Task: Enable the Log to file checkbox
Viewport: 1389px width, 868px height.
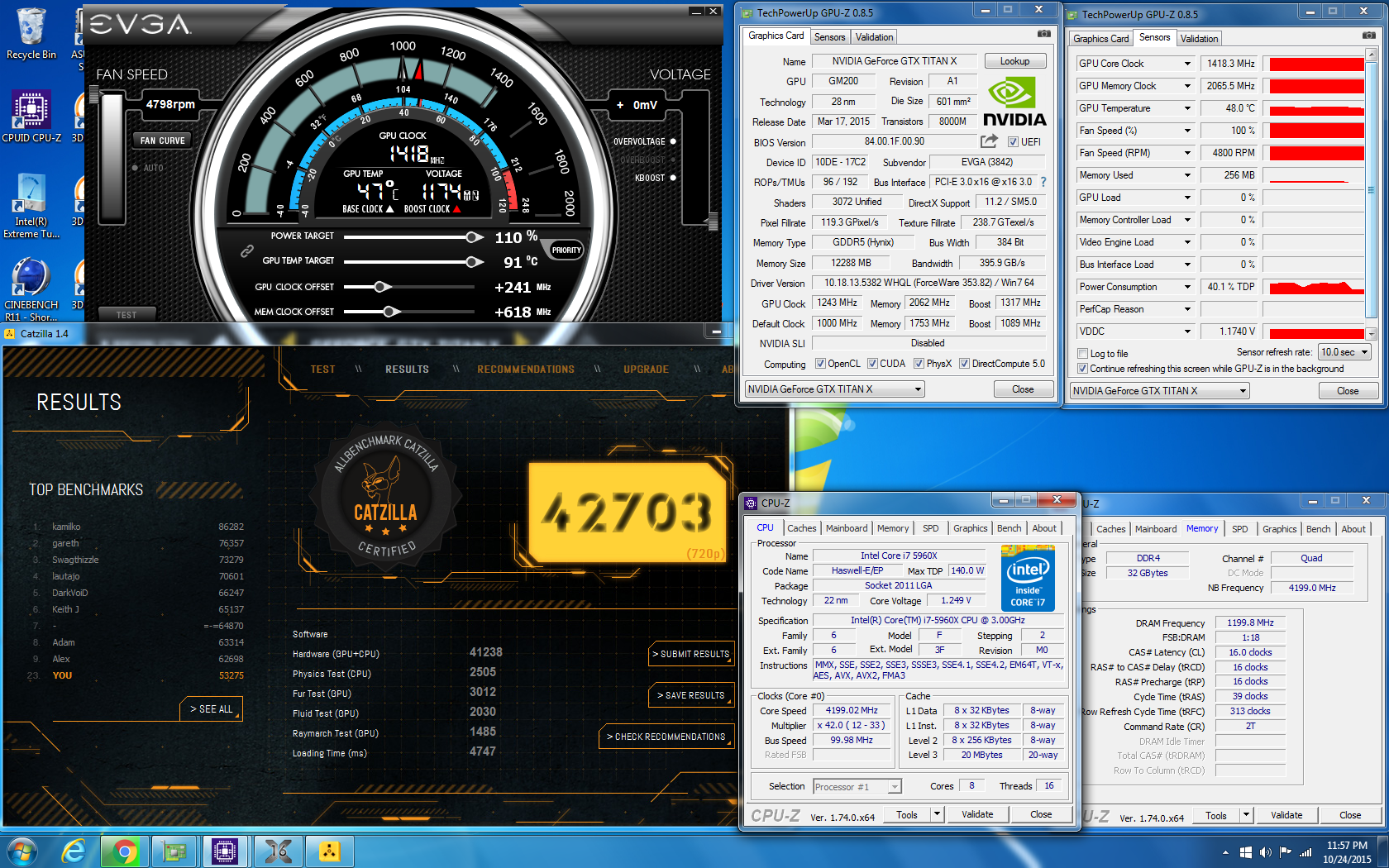Action: tap(1082, 354)
